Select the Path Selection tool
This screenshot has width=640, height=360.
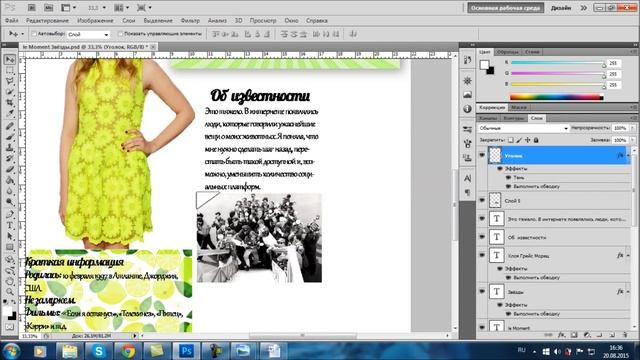pyautogui.click(x=10, y=236)
